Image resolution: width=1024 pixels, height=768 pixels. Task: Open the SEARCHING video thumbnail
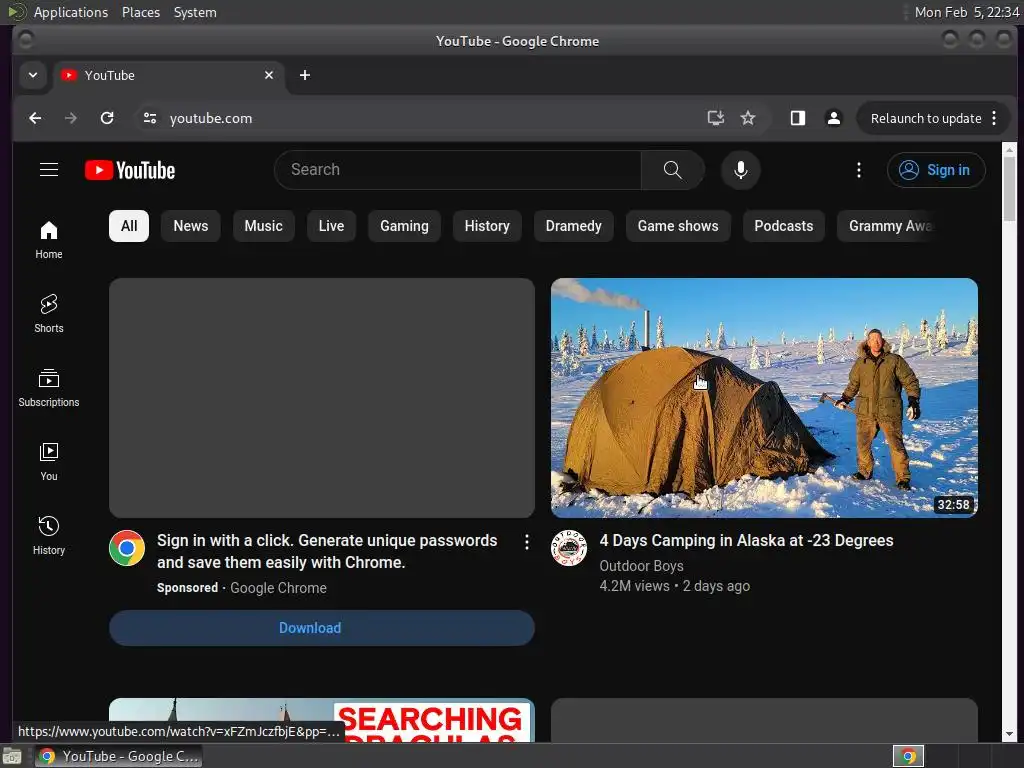pyautogui.click(x=322, y=720)
